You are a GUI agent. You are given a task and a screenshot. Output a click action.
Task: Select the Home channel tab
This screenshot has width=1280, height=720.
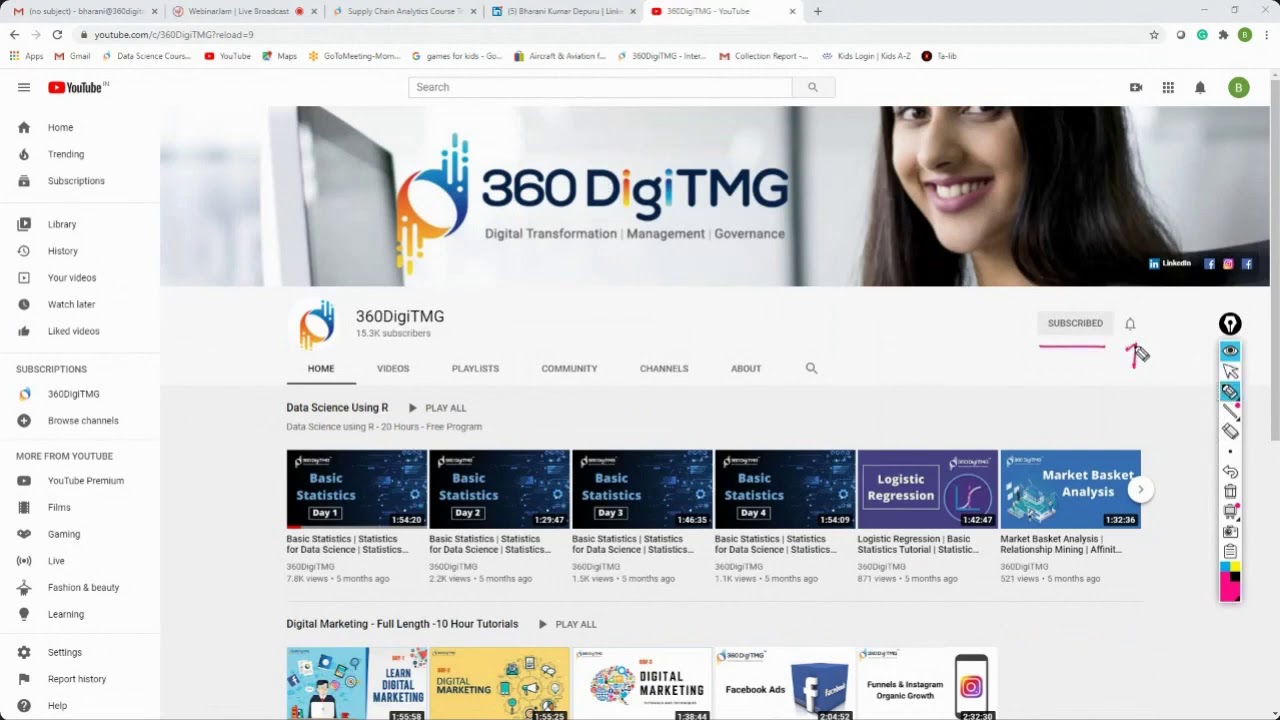[321, 368]
